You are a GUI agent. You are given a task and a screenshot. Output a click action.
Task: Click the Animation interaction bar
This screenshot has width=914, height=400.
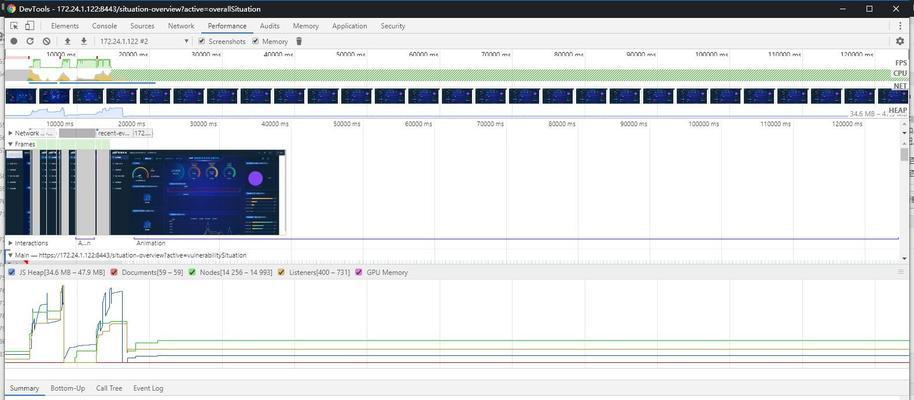[516, 239]
